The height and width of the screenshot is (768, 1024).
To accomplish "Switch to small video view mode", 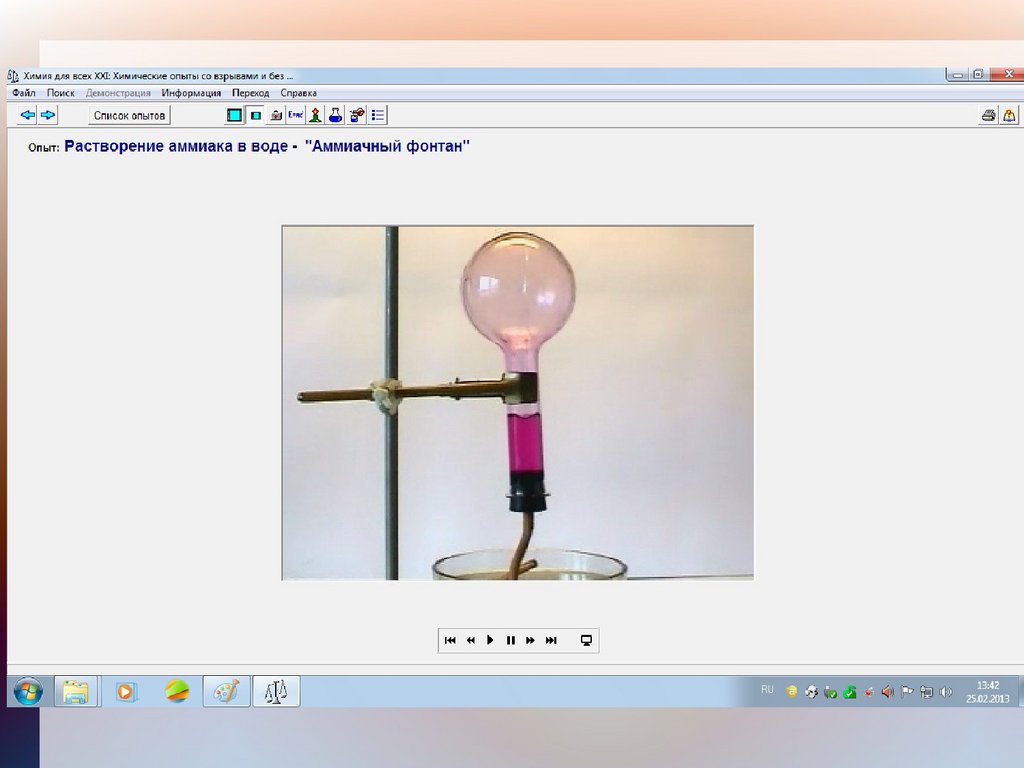I will (x=255, y=115).
